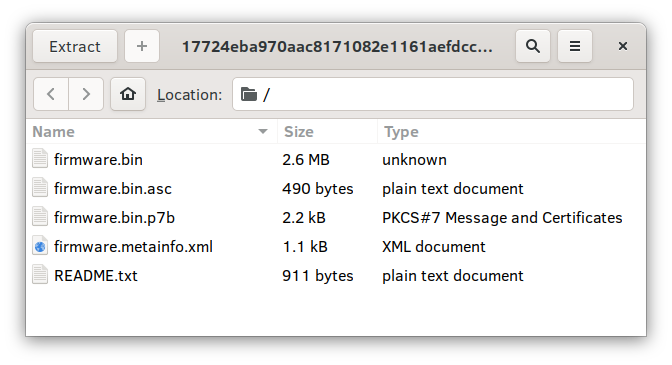Select README.txt in the file list
Image resolution: width=672 pixels, height=365 pixels.
click(x=336, y=276)
